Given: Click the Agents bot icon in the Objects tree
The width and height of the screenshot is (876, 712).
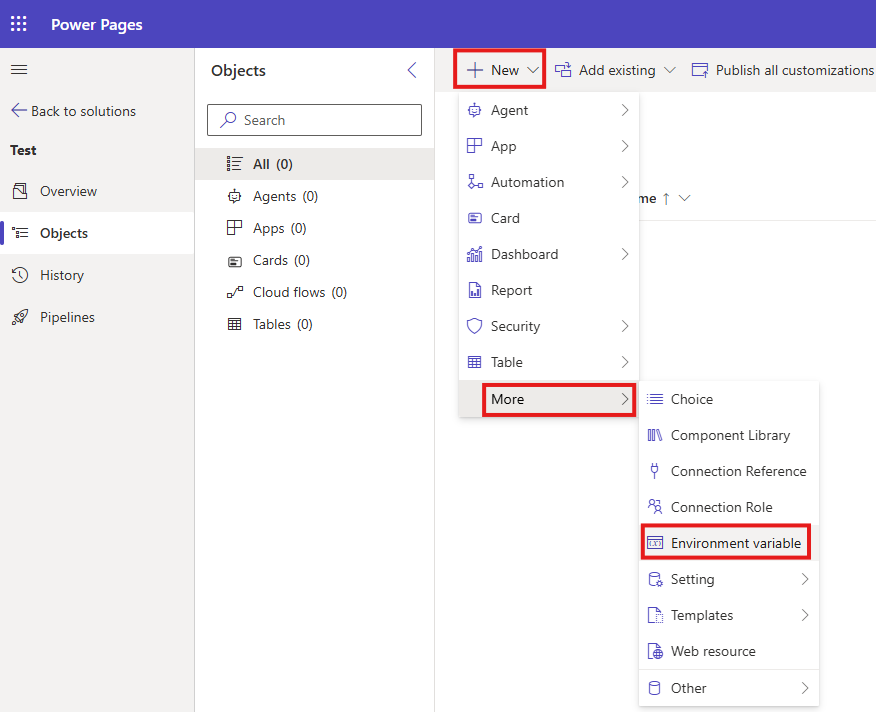Looking at the screenshot, I should tap(234, 196).
